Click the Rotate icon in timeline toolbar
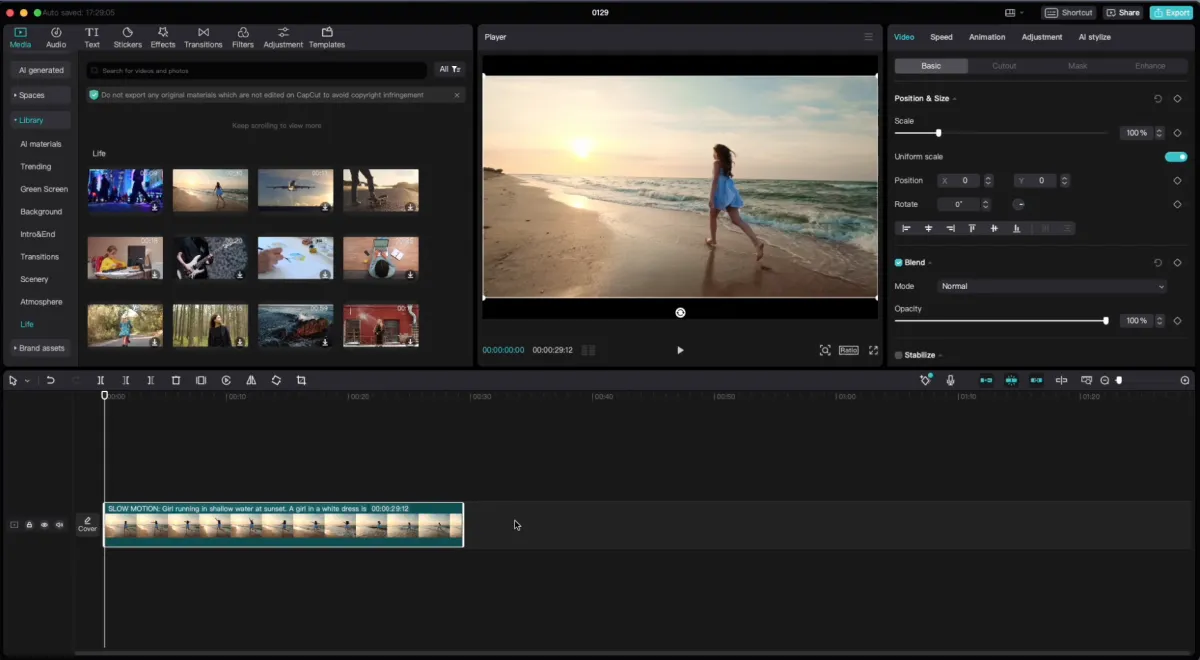This screenshot has width=1200, height=660. pos(276,380)
